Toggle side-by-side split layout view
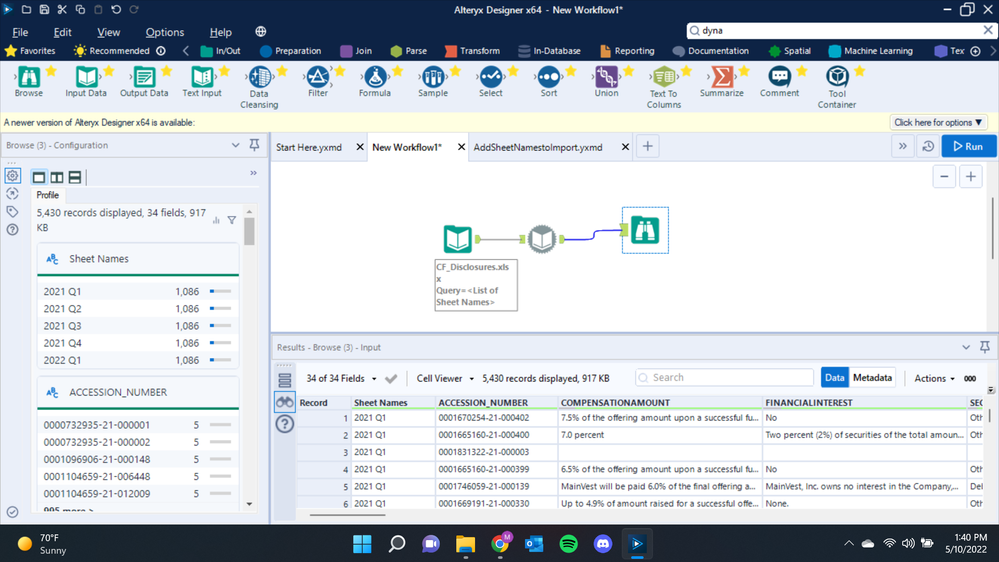This screenshot has width=999, height=562. pos(57,177)
